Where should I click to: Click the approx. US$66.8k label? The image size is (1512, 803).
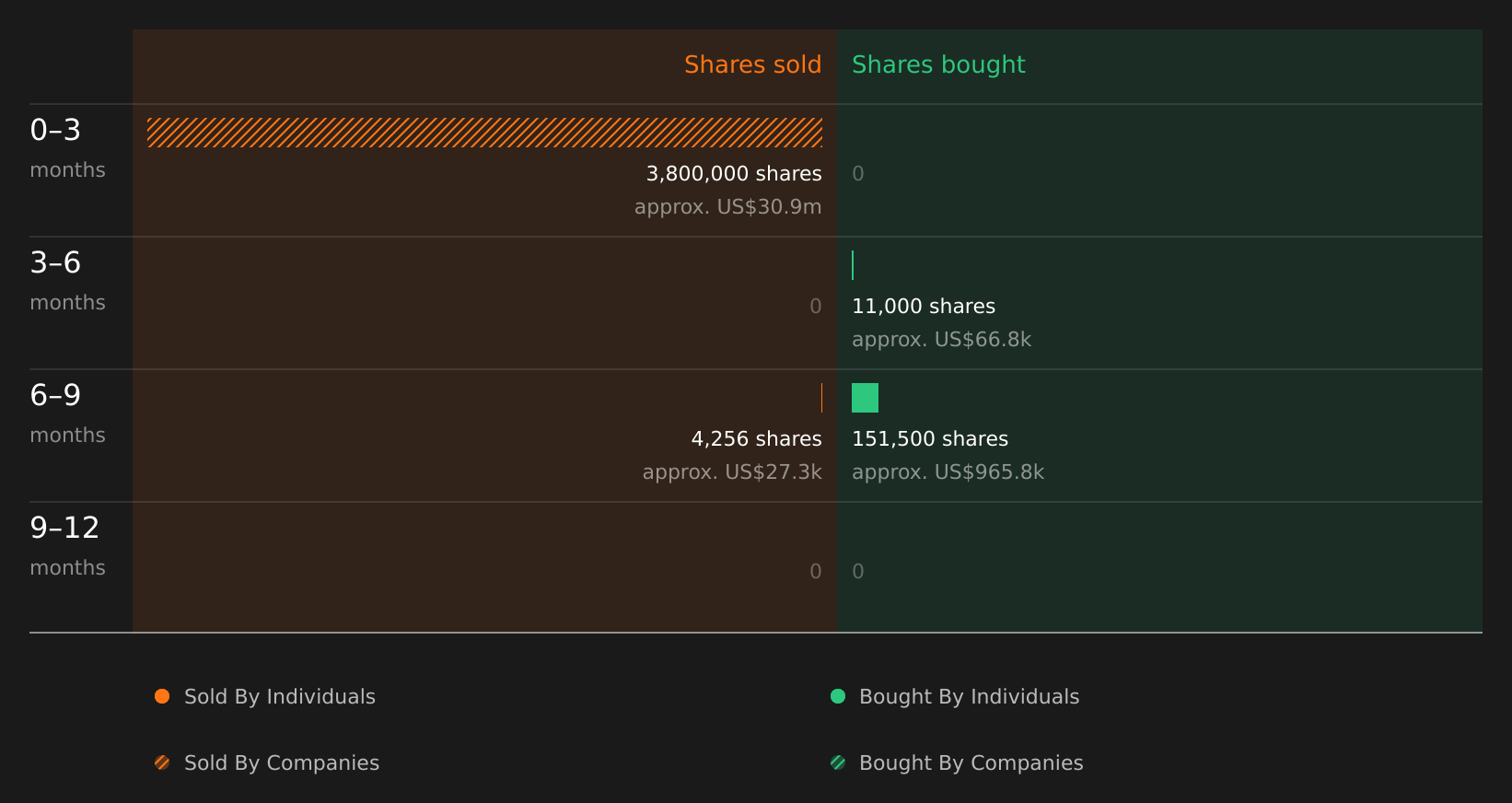click(941, 339)
